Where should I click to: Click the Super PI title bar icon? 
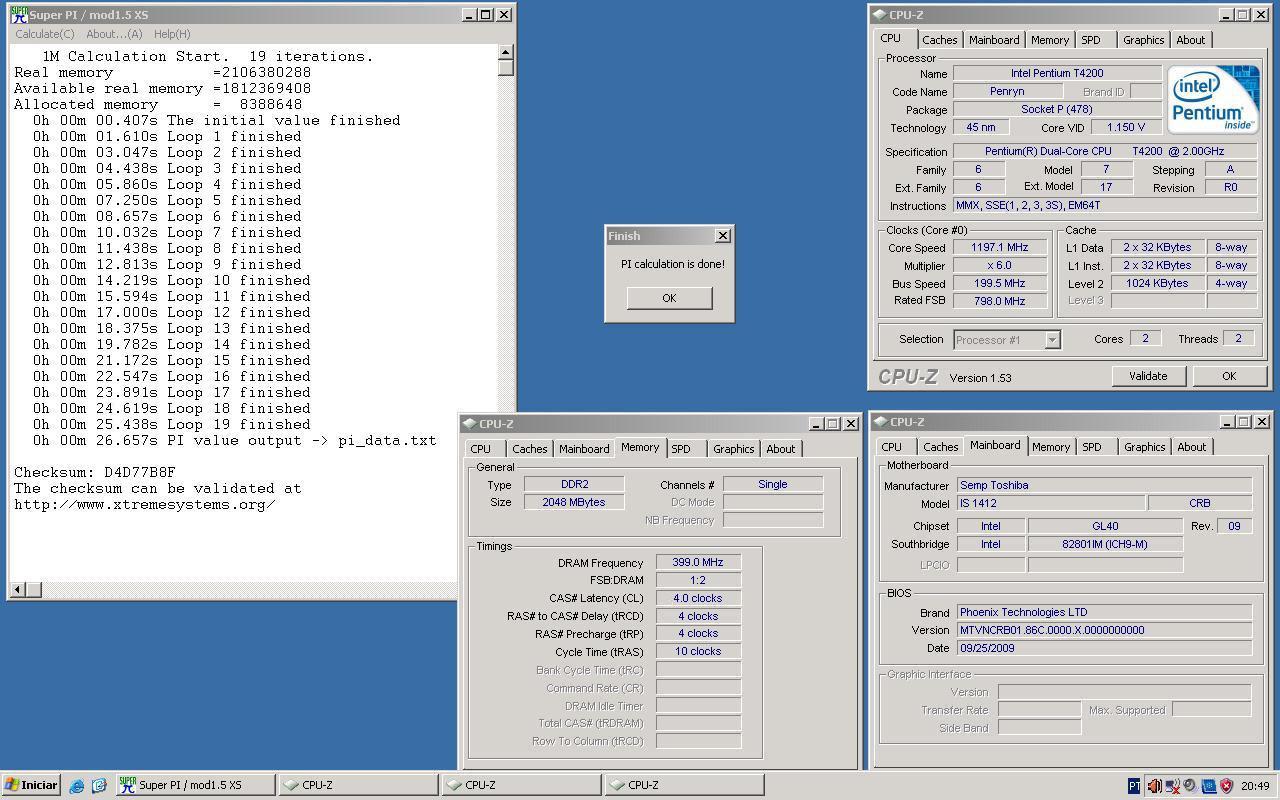19,15
